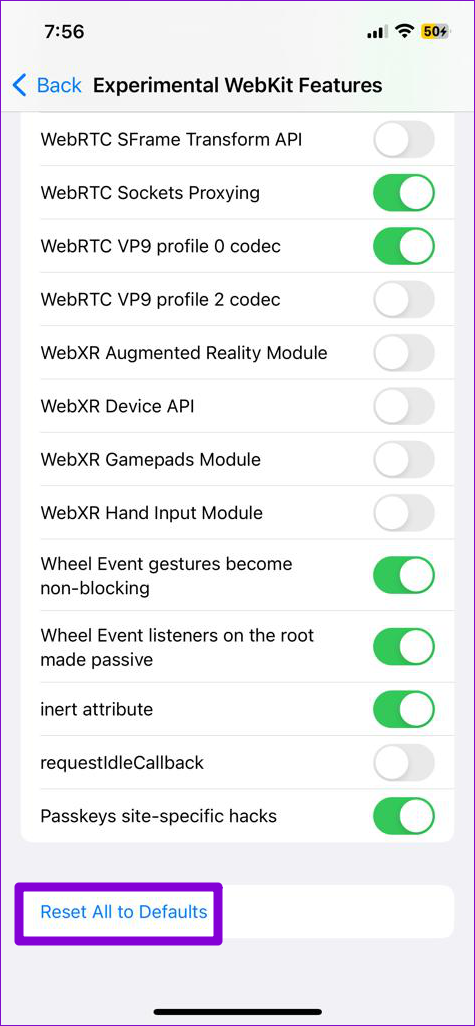The width and height of the screenshot is (475, 1026).
Task: Enable WebXR Gamepads Module switch
Action: point(404,459)
